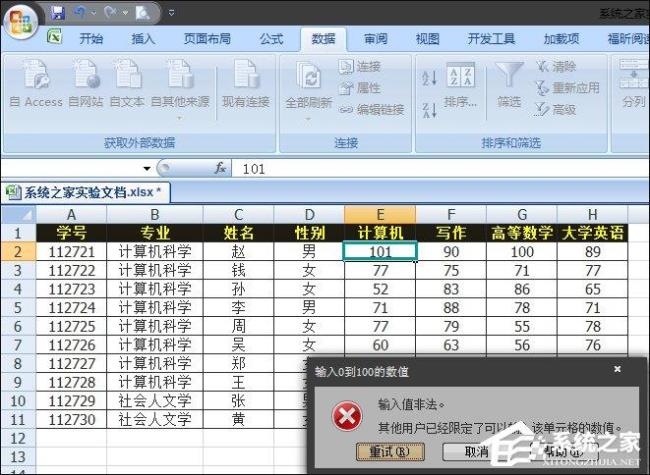Screen dimensions: 650x475
Task: Click the 取消 button in the dialog
Action: coord(475,452)
